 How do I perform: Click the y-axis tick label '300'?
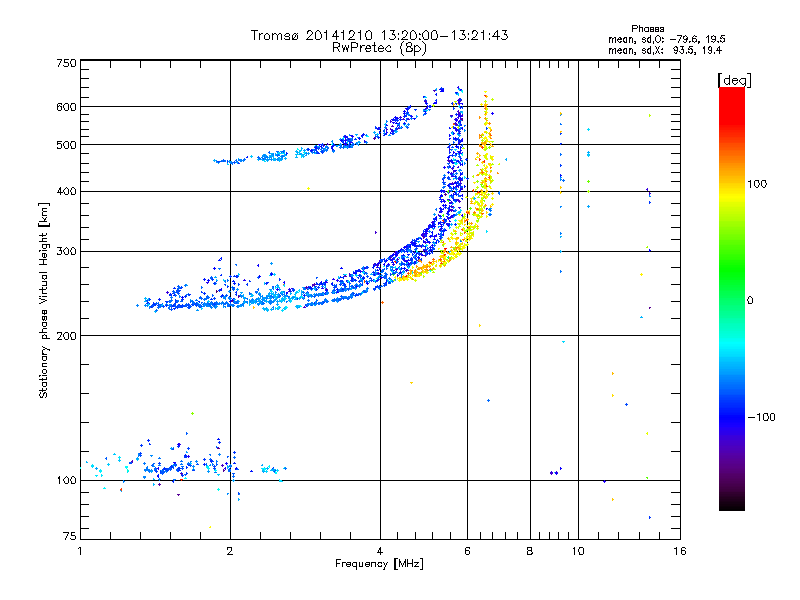(67, 252)
